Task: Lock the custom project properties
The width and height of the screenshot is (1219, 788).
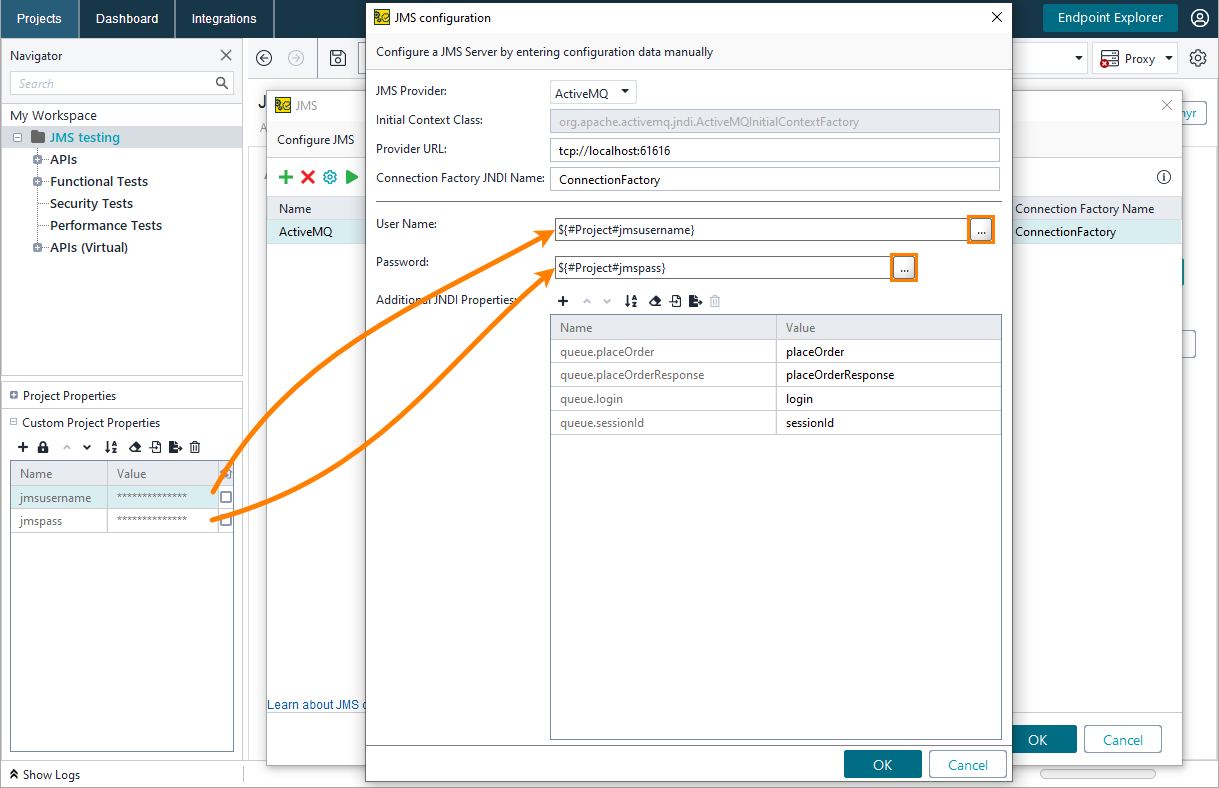Action: point(43,447)
